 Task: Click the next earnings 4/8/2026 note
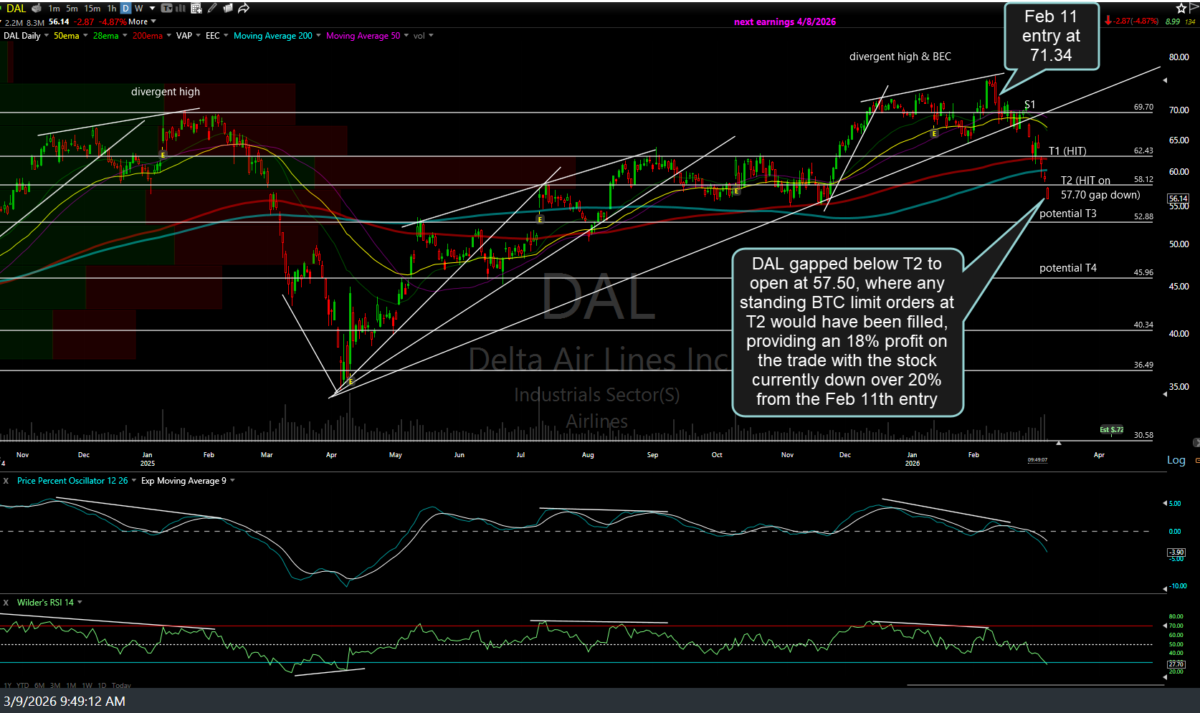(x=774, y=21)
